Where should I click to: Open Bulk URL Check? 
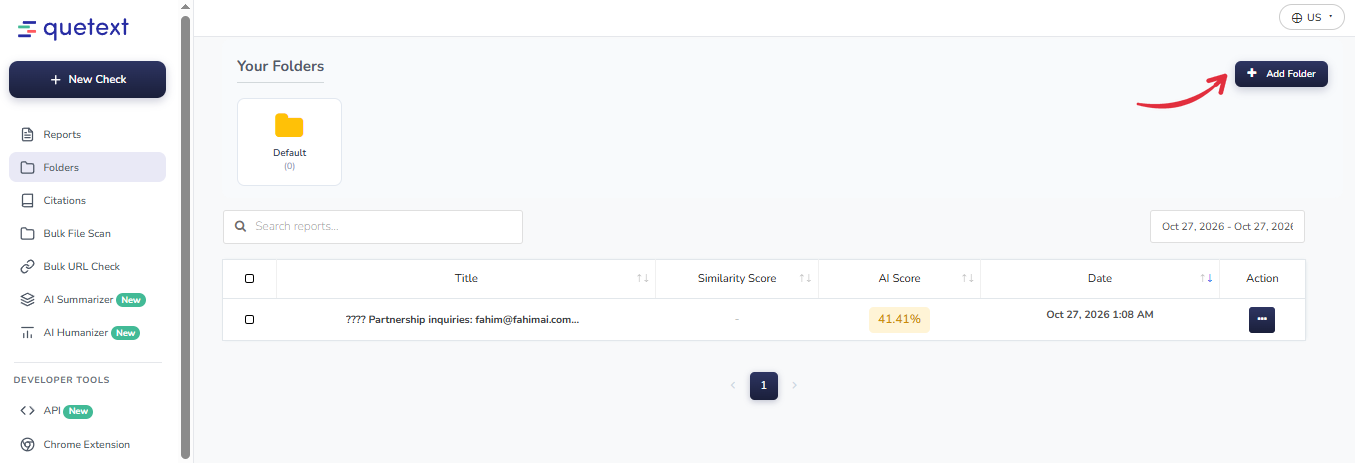(87, 266)
